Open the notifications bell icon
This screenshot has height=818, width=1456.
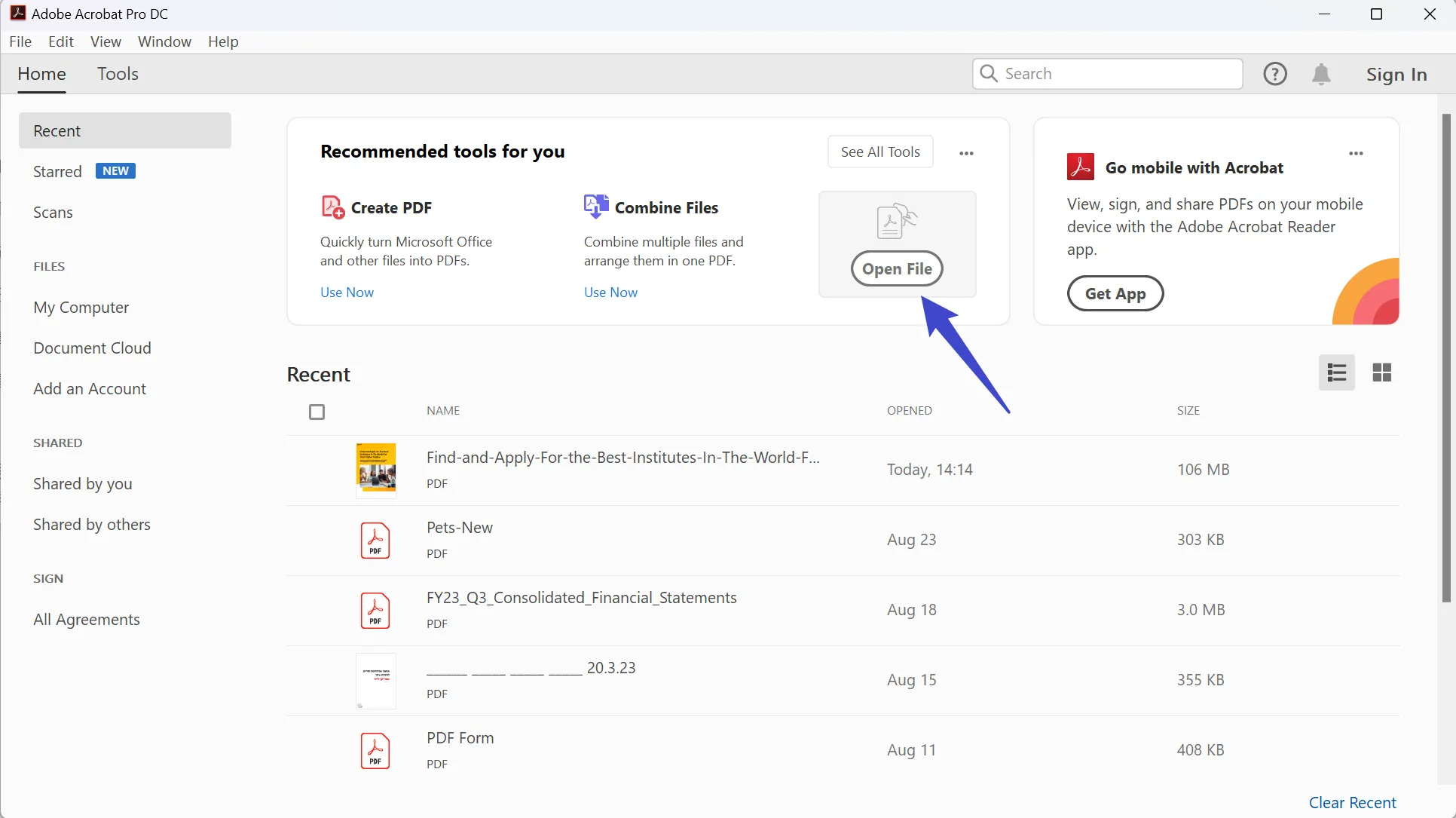coord(1320,74)
